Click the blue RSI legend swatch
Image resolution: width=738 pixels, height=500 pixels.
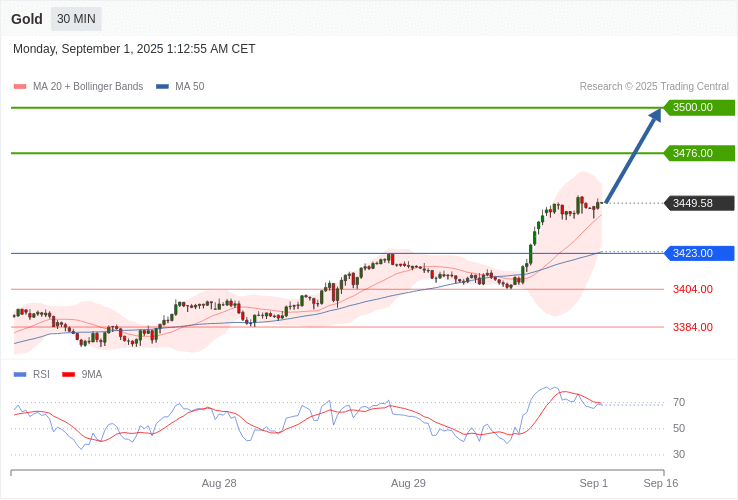[19, 375]
